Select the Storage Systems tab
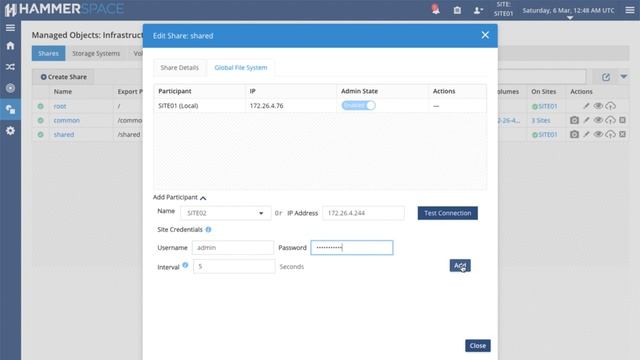The height and width of the screenshot is (360, 640). tap(96, 53)
